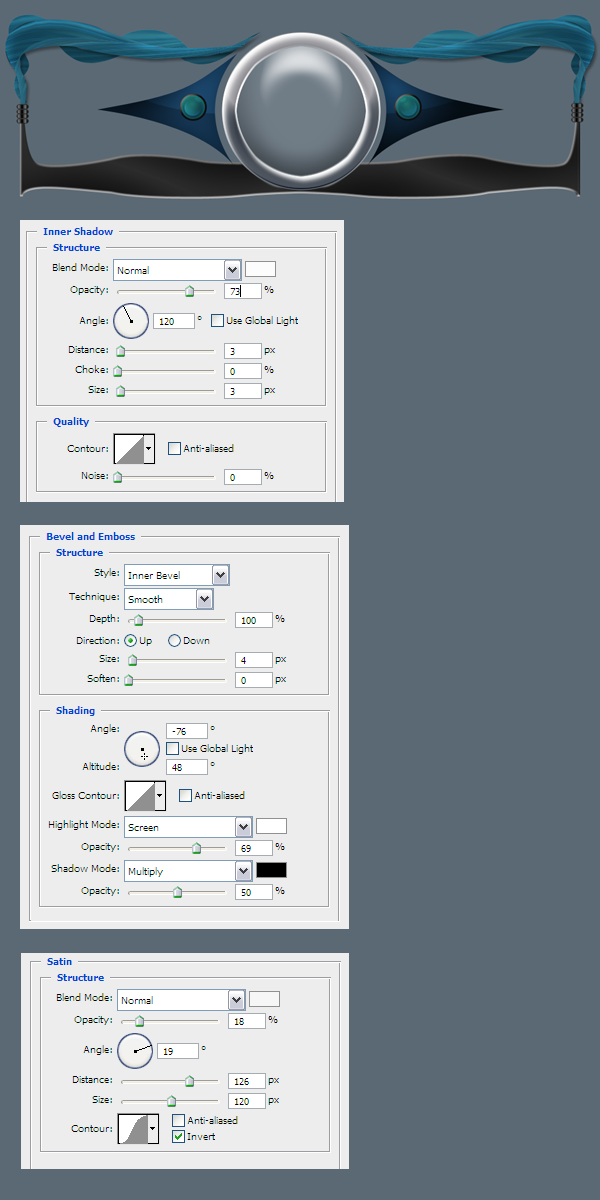
Task: Click Inner Shadow Noise value field
Action: click(243, 478)
